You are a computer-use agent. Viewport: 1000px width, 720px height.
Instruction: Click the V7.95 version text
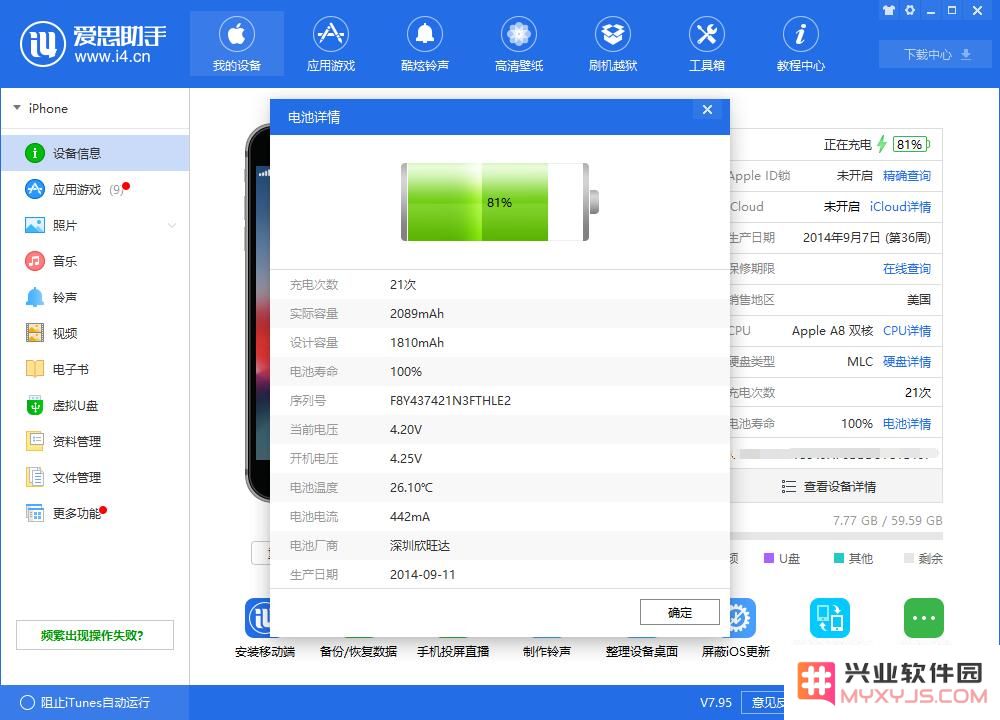point(716,703)
